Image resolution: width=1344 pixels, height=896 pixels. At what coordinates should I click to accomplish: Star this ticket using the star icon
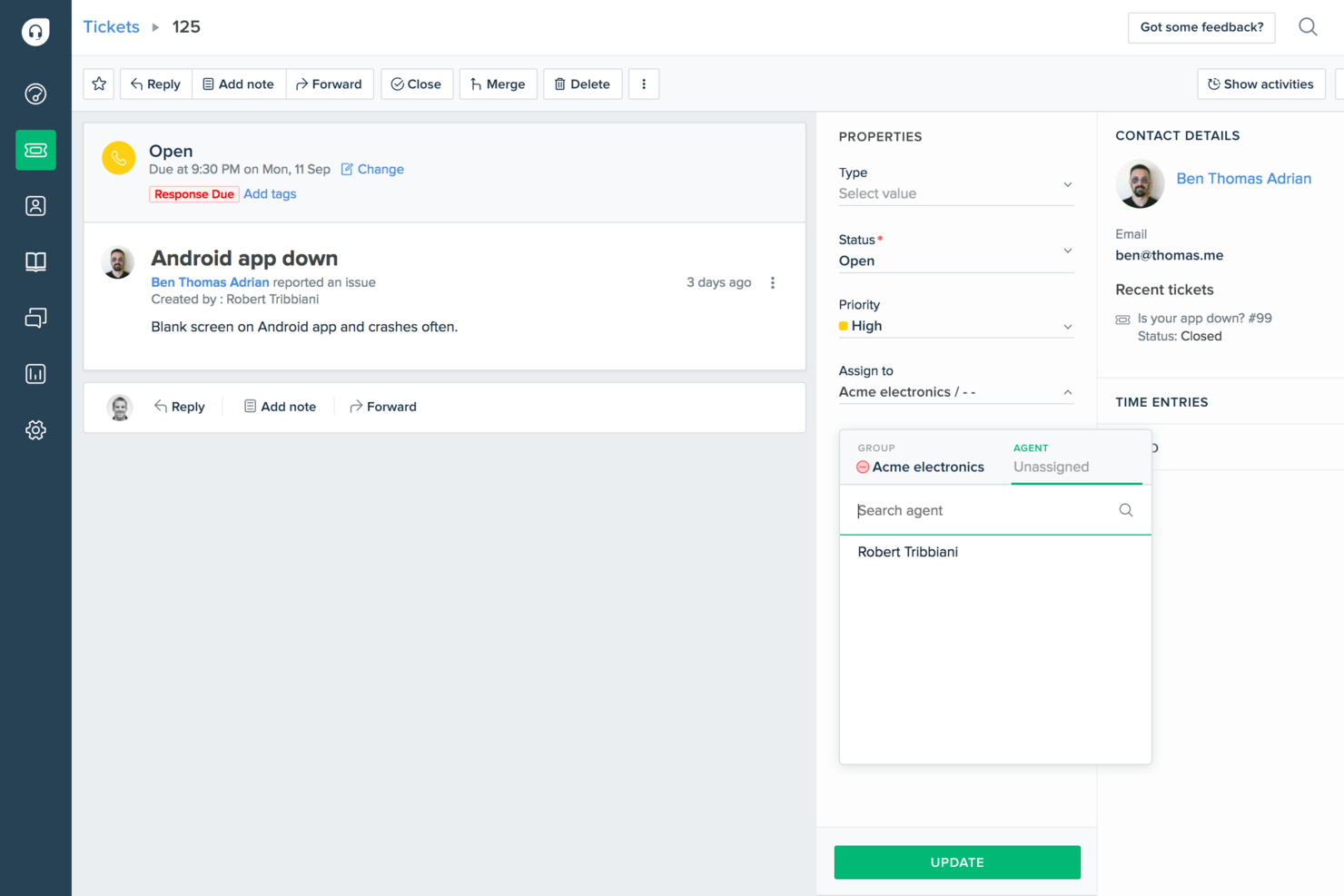tap(98, 84)
